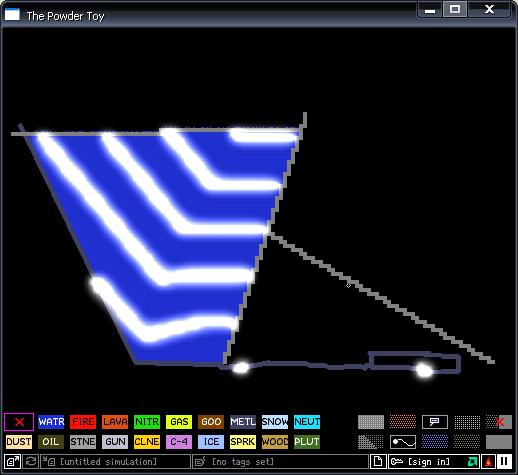The height and width of the screenshot is (475, 518).
Task: Click the untitled simulation save field
Action: 115,462
